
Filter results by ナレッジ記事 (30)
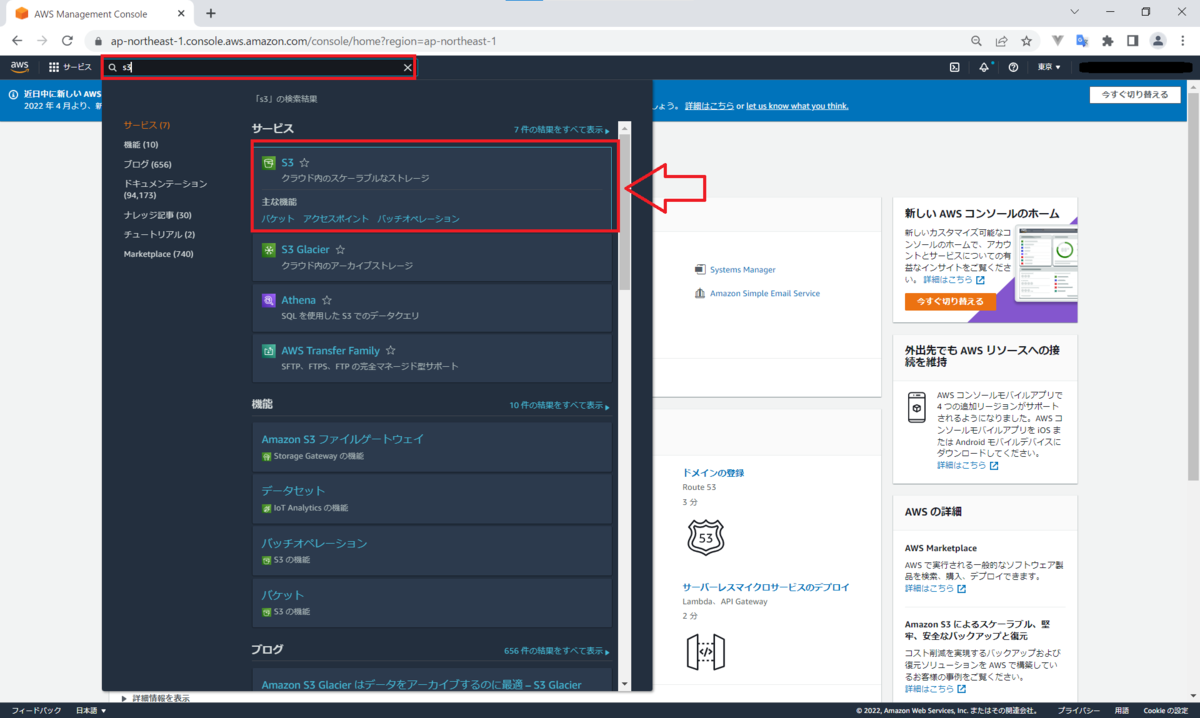157,215
